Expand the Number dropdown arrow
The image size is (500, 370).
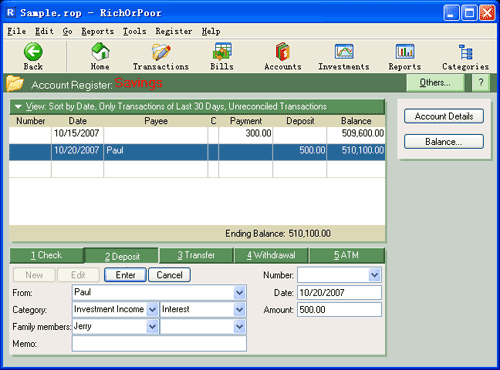click(x=374, y=275)
